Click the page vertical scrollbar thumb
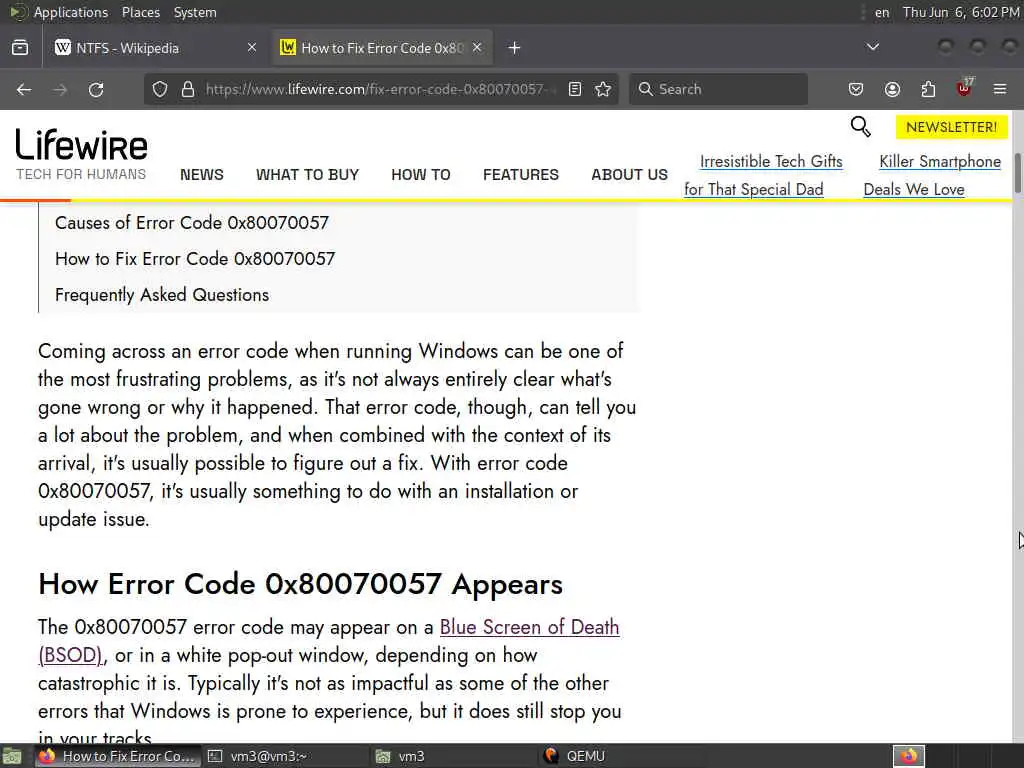 click(x=1017, y=172)
